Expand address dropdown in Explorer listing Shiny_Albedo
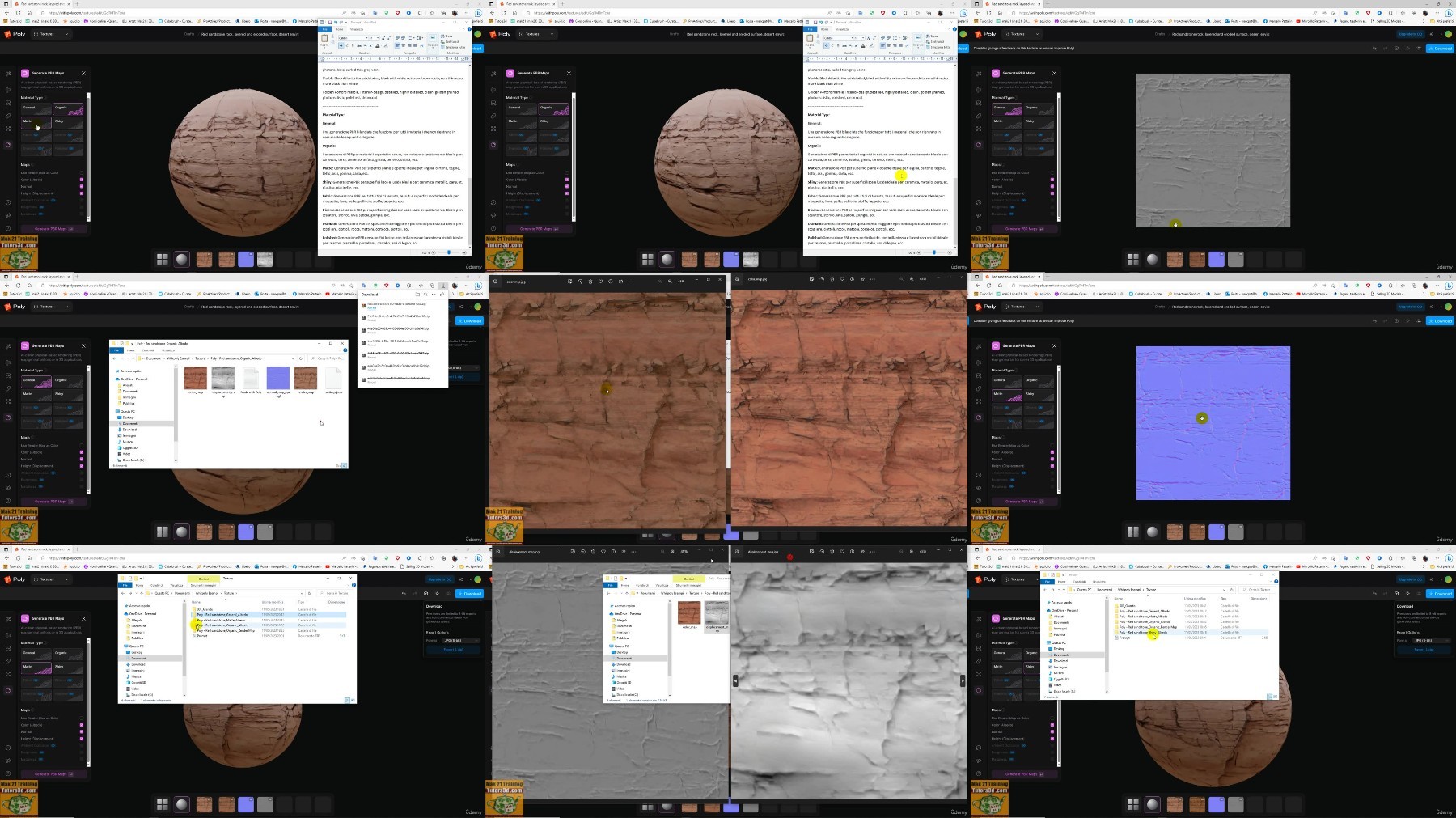1456x818 pixels. click(1224, 590)
